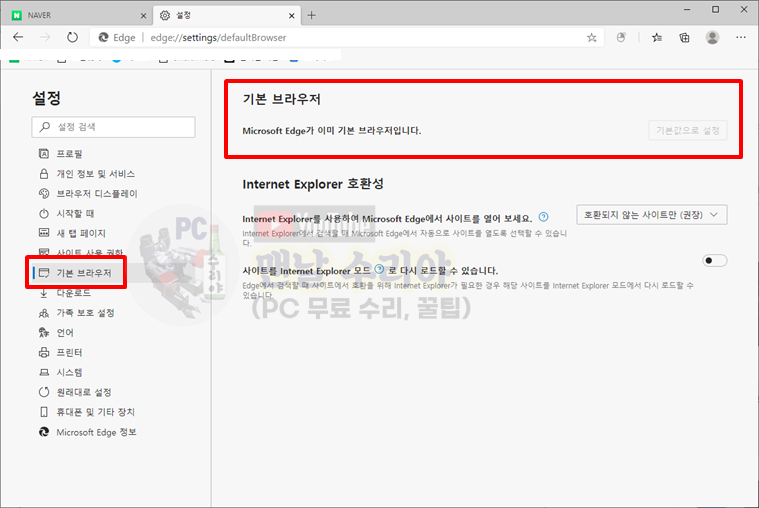Click the Edge logo in the address bar

click(103, 37)
